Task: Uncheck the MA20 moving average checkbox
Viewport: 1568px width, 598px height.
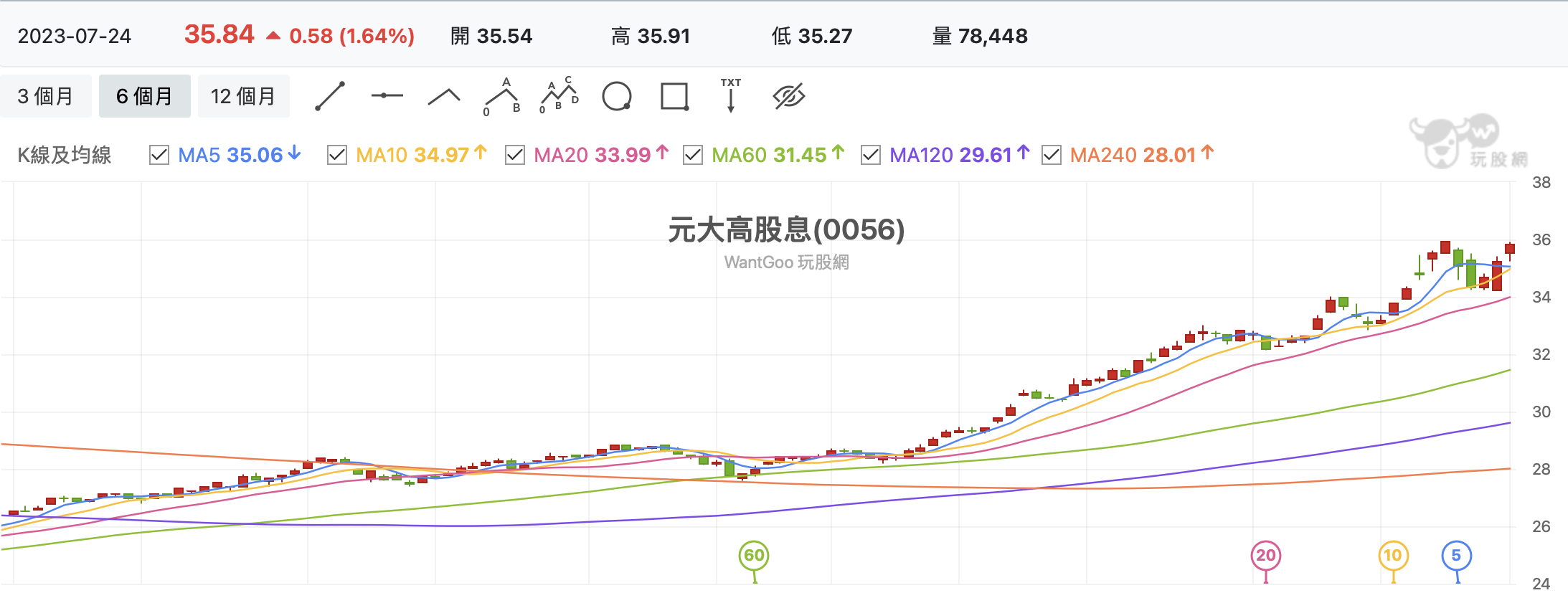Action: [x=514, y=155]
